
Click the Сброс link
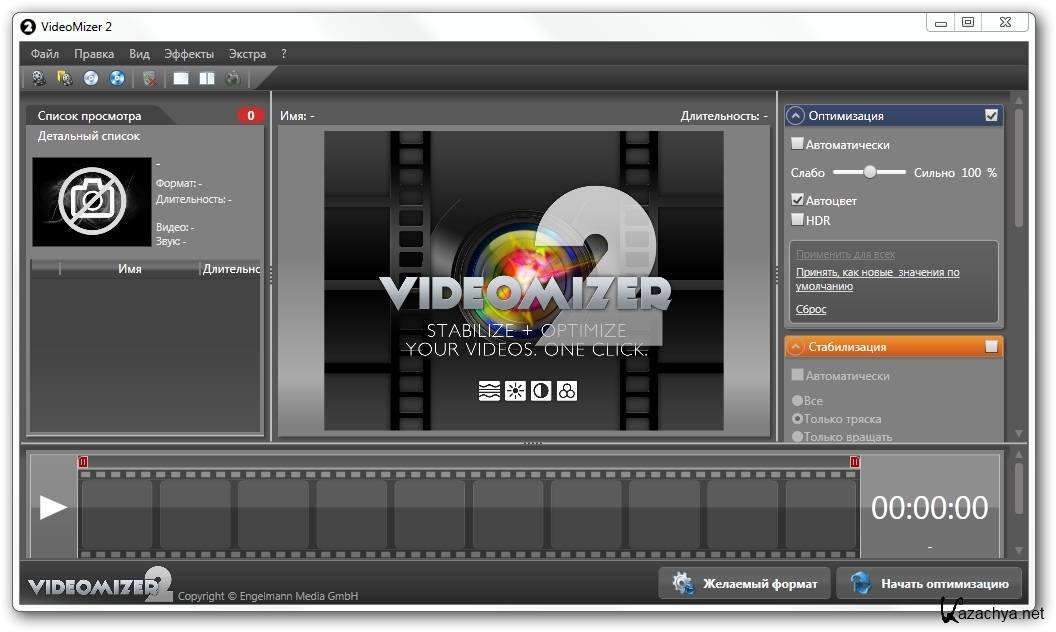coord(811,310)
